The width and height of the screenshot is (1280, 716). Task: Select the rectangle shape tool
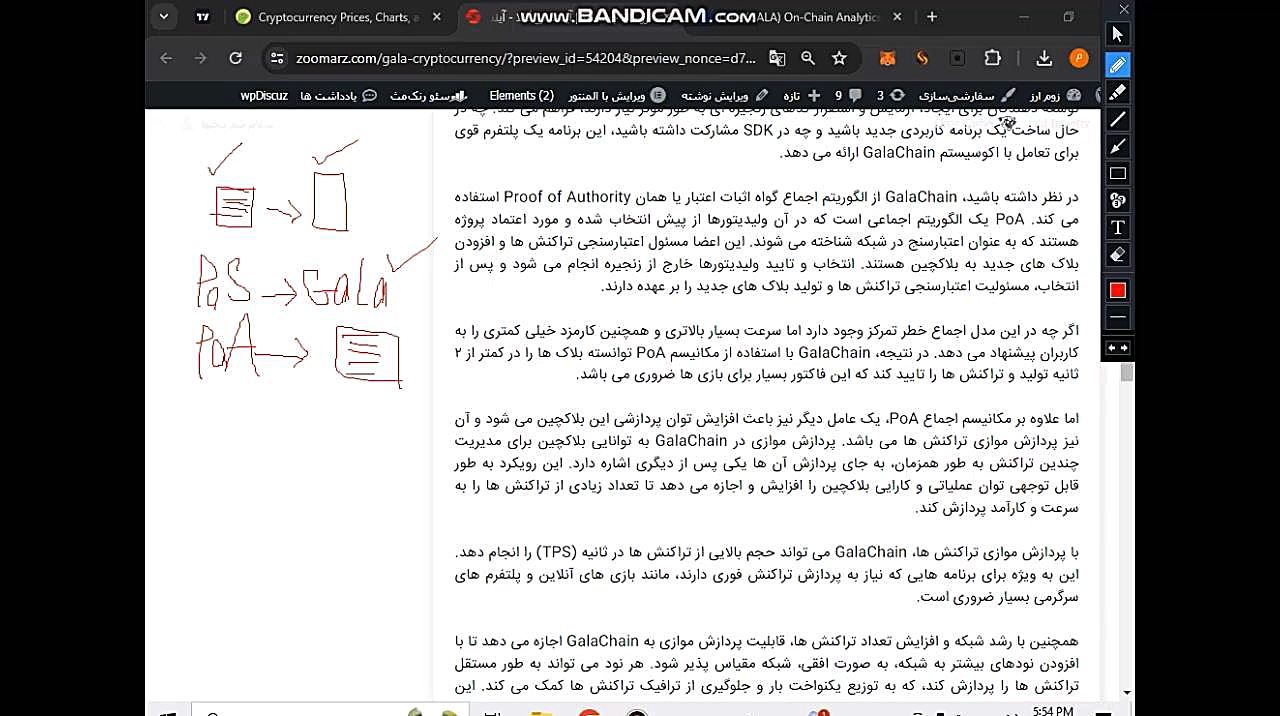(1118, 173)
